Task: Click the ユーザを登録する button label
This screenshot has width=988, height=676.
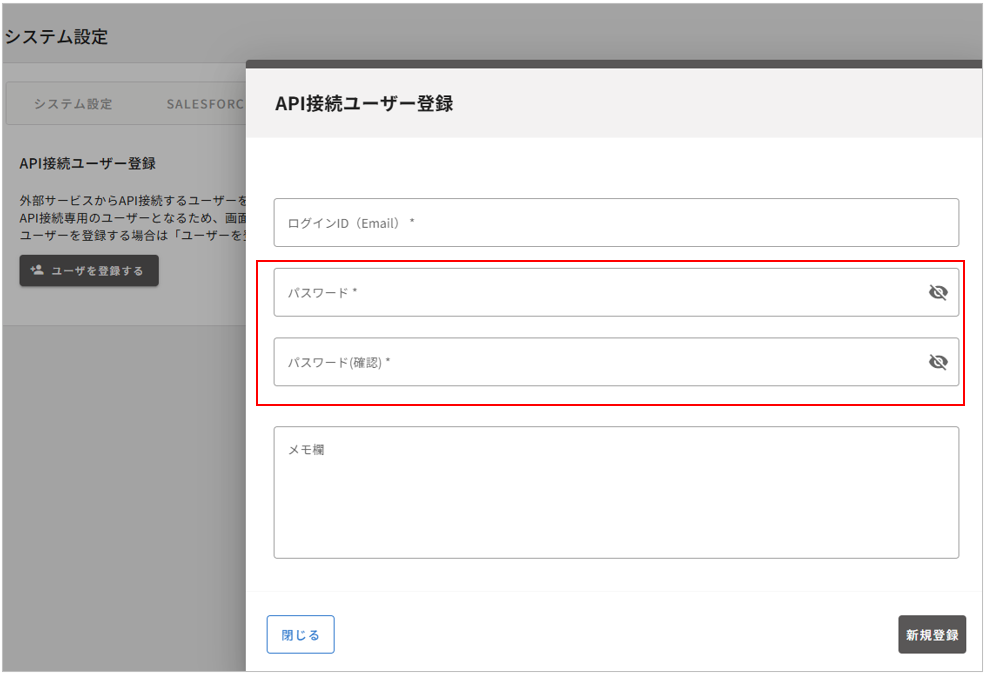Action: click(x=97, y=271)
